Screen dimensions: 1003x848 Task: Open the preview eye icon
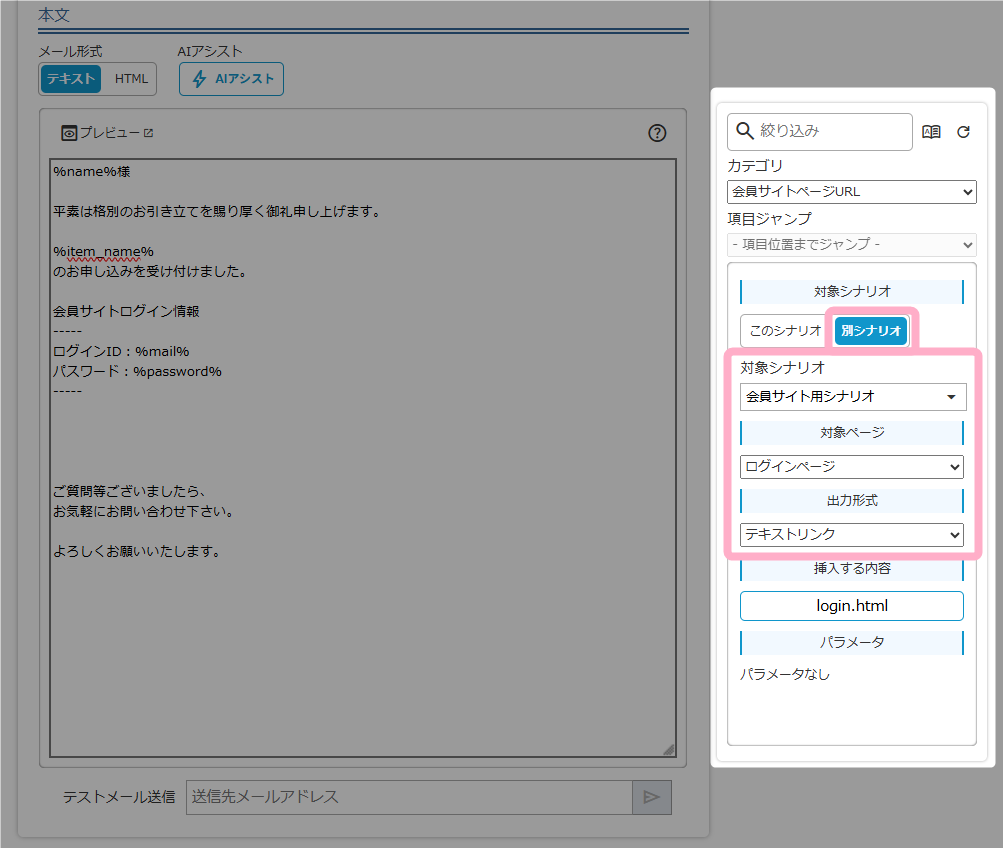point(69,133)
